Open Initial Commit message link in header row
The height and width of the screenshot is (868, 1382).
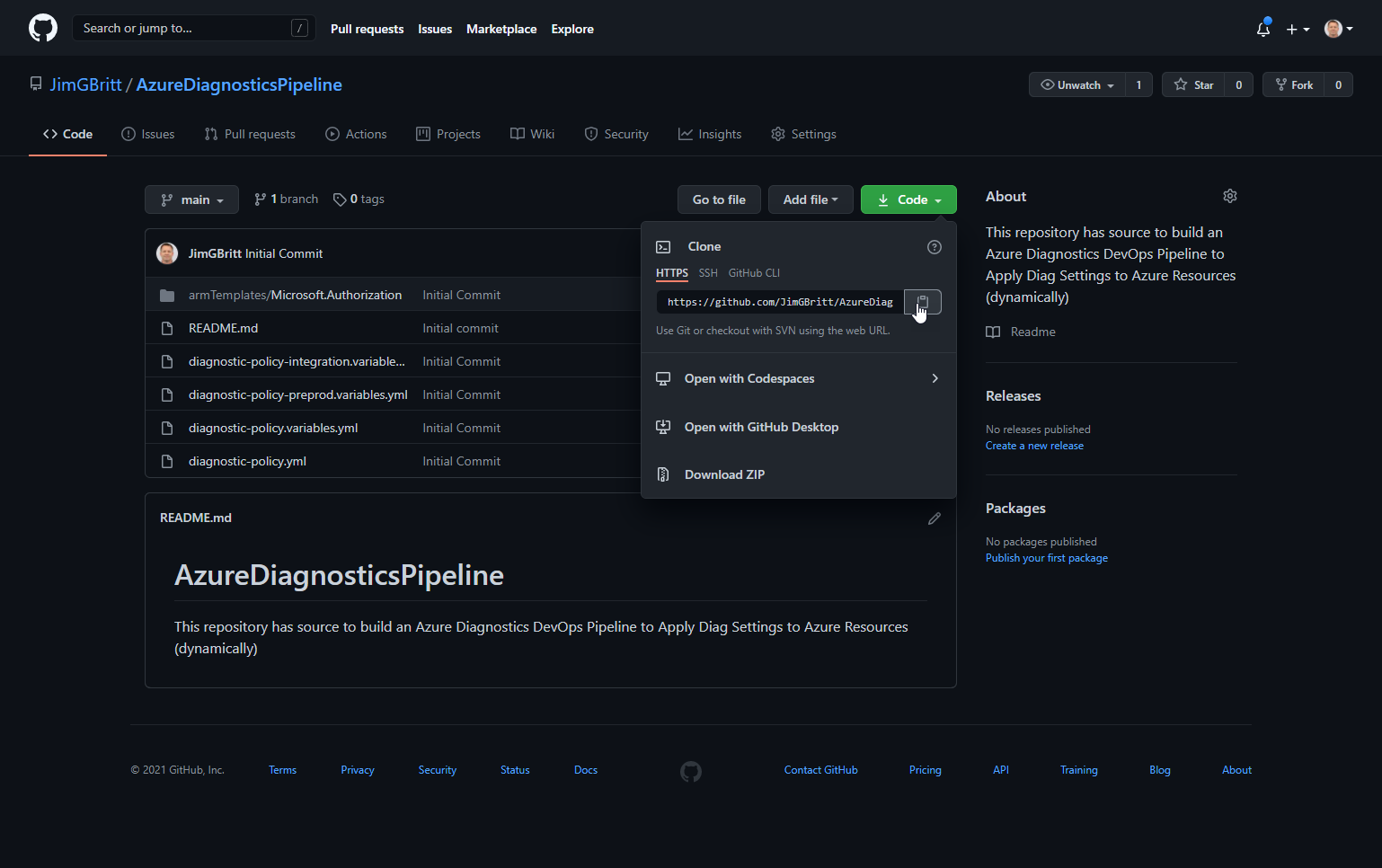[x=283, y=253]
